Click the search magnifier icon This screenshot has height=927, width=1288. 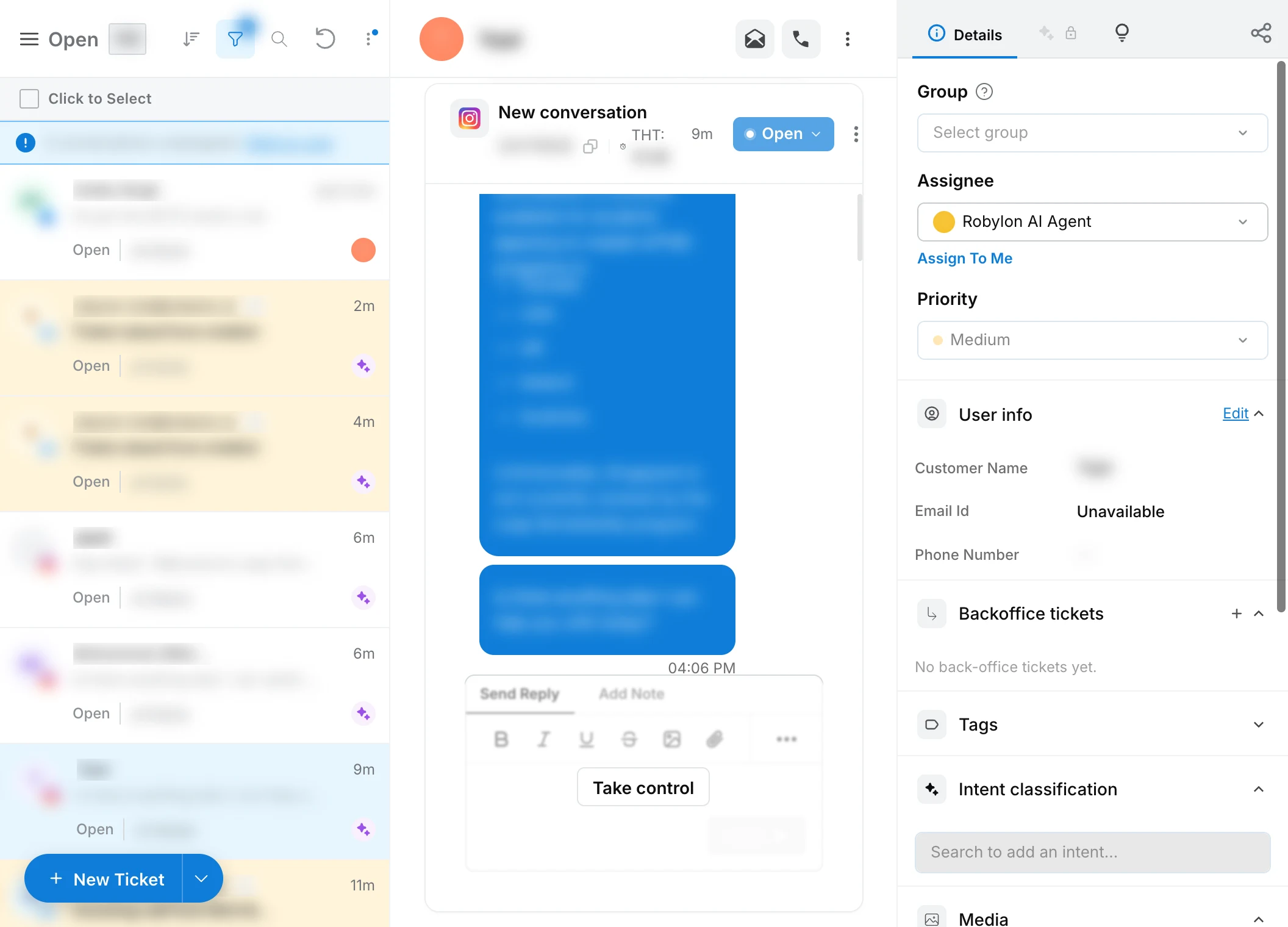pyautogui.click(x=279, y=39)
